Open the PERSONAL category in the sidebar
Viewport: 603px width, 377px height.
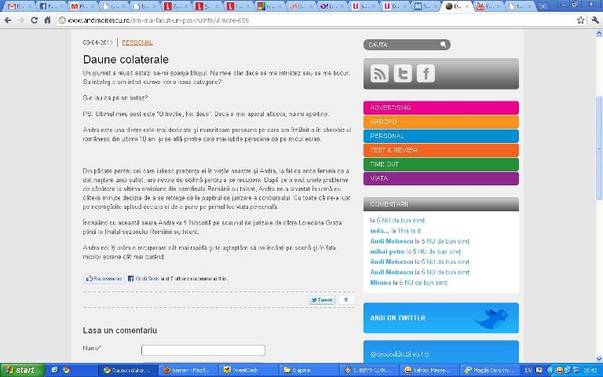(x=441, y=136)
